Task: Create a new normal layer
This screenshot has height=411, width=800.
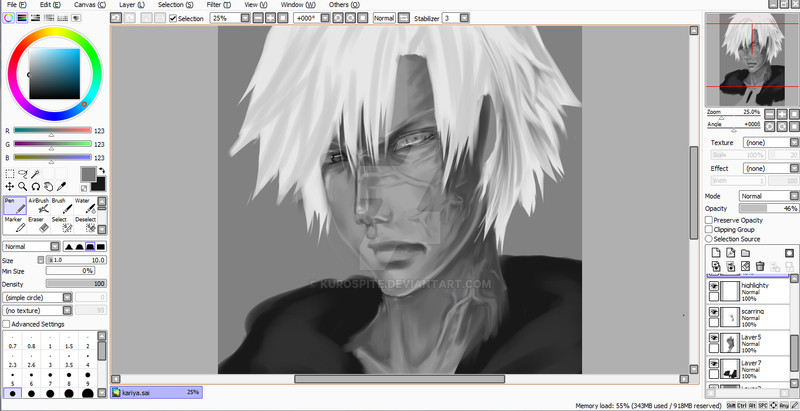Action: (x=716, y=253)
